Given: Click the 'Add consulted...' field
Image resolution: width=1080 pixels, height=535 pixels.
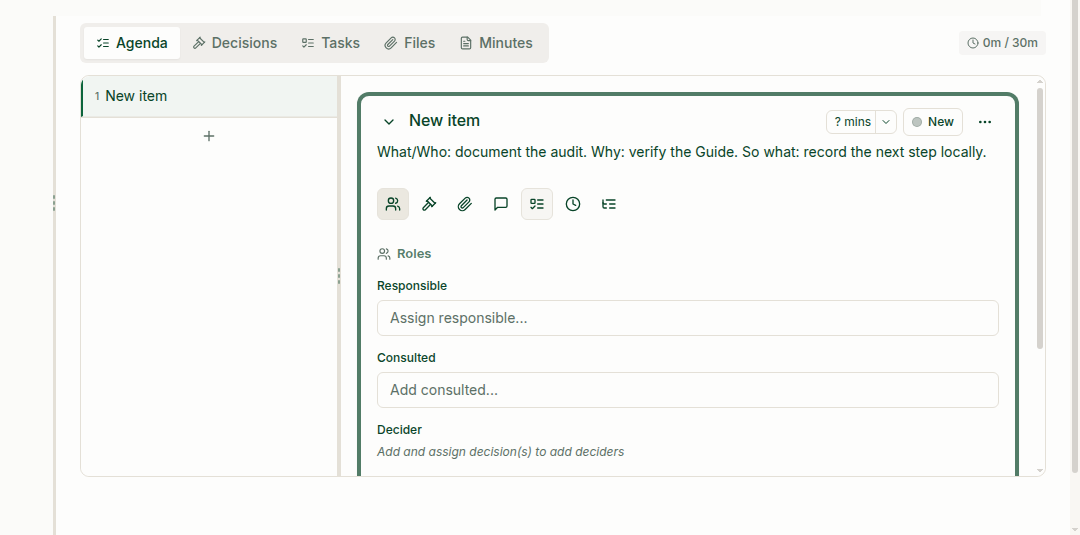Looking at the screenshot, I should coord(687,390).
